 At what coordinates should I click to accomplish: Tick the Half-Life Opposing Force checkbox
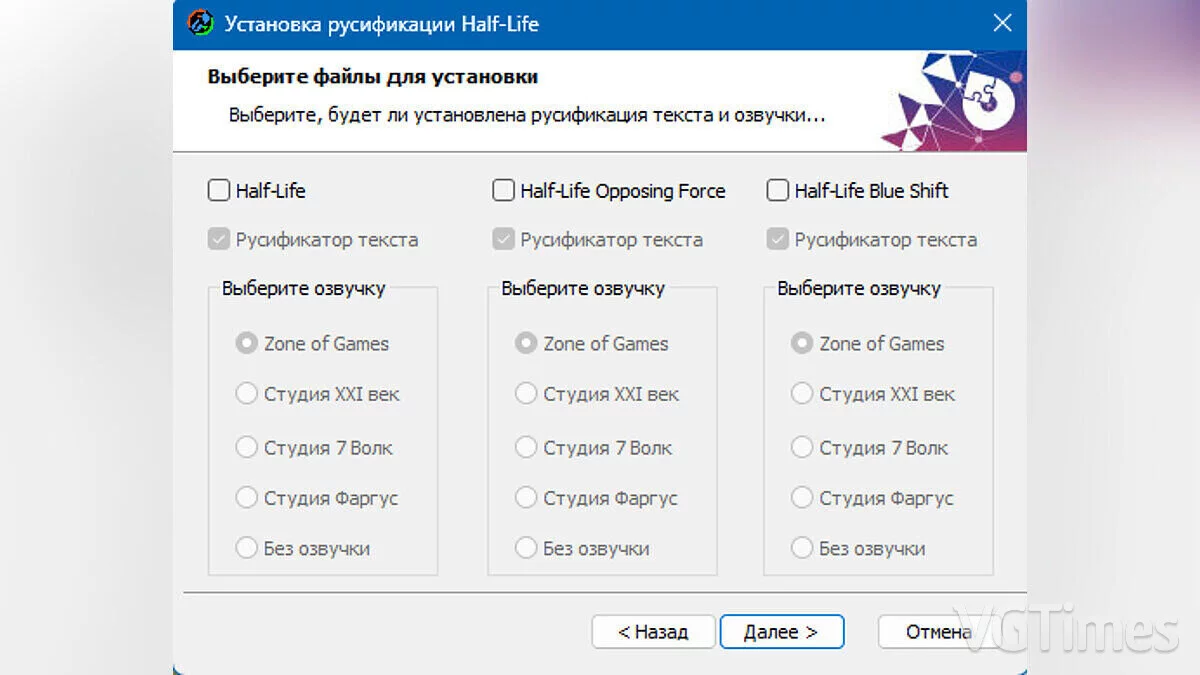[x=504, y=190]
